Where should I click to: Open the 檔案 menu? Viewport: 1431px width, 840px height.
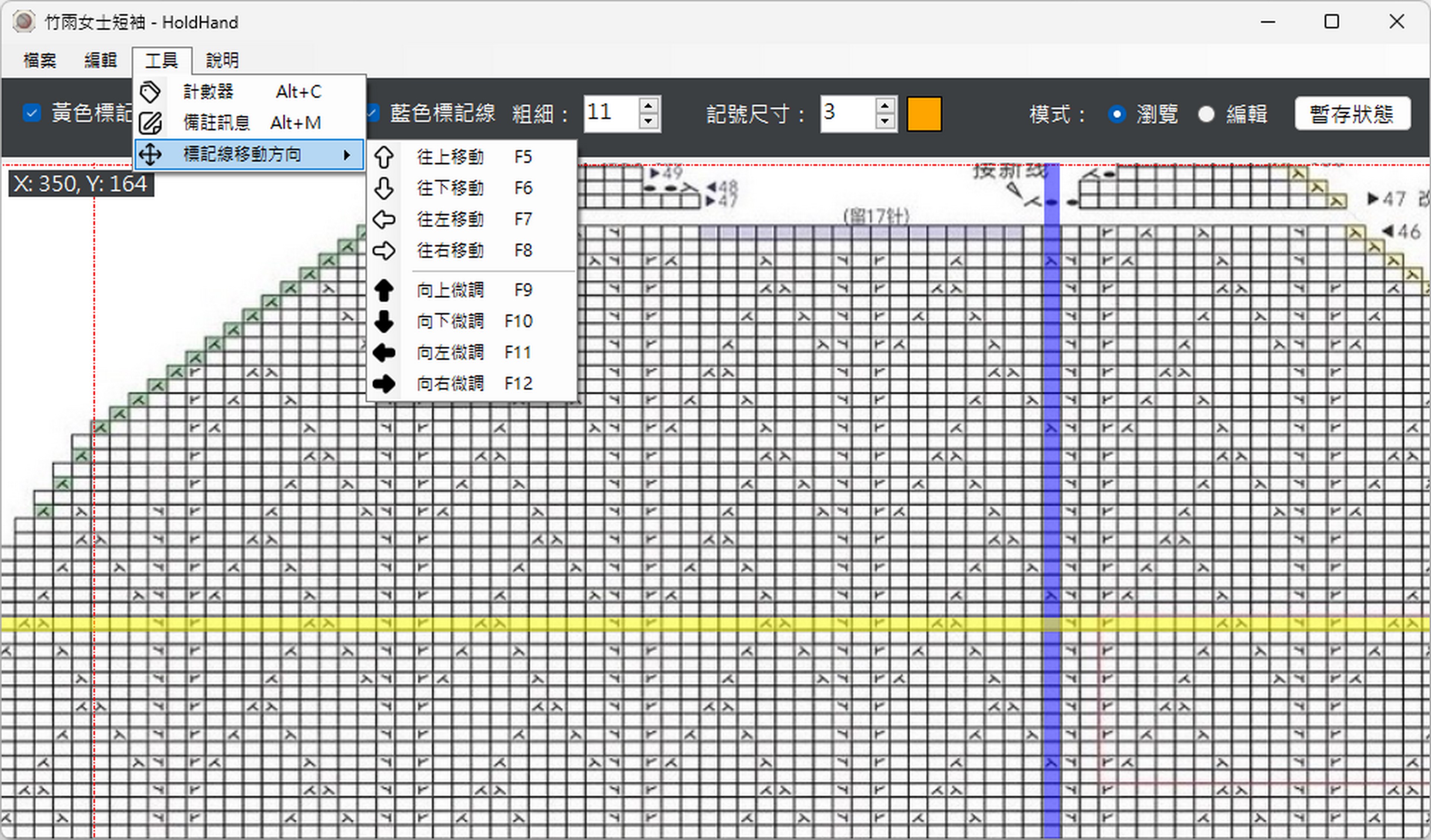click(40, 60)
